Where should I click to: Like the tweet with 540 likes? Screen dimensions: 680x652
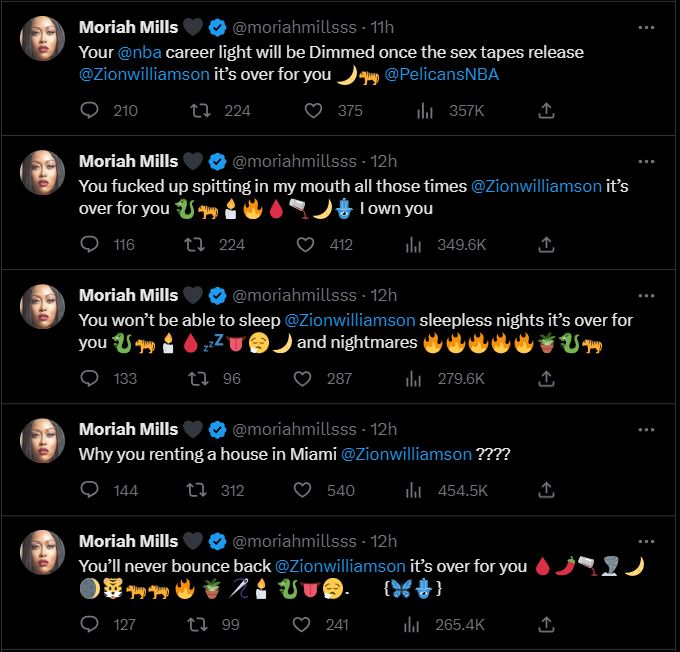[x=313, y=489]
